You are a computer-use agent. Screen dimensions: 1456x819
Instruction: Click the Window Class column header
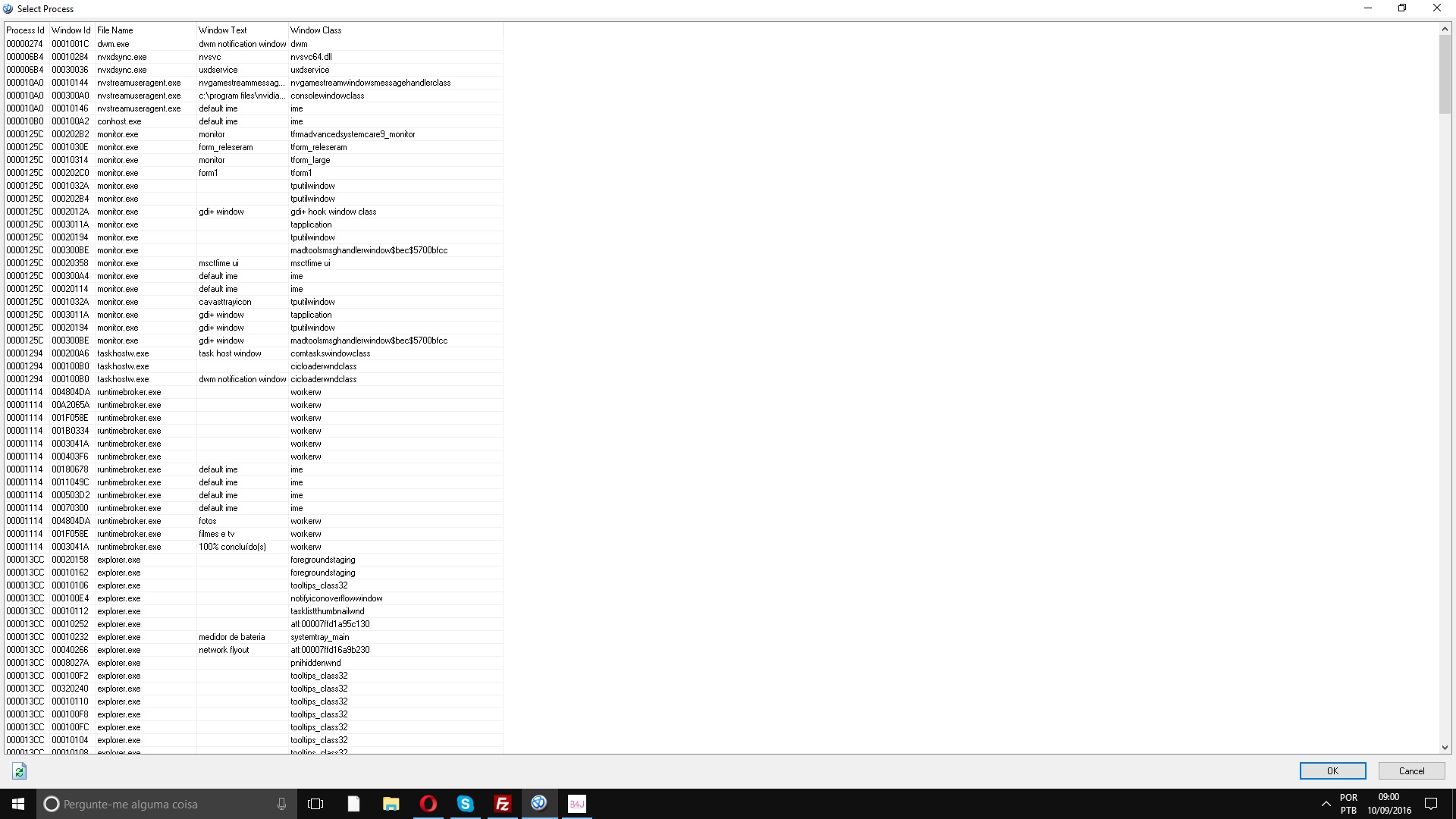tap(316, 30)
